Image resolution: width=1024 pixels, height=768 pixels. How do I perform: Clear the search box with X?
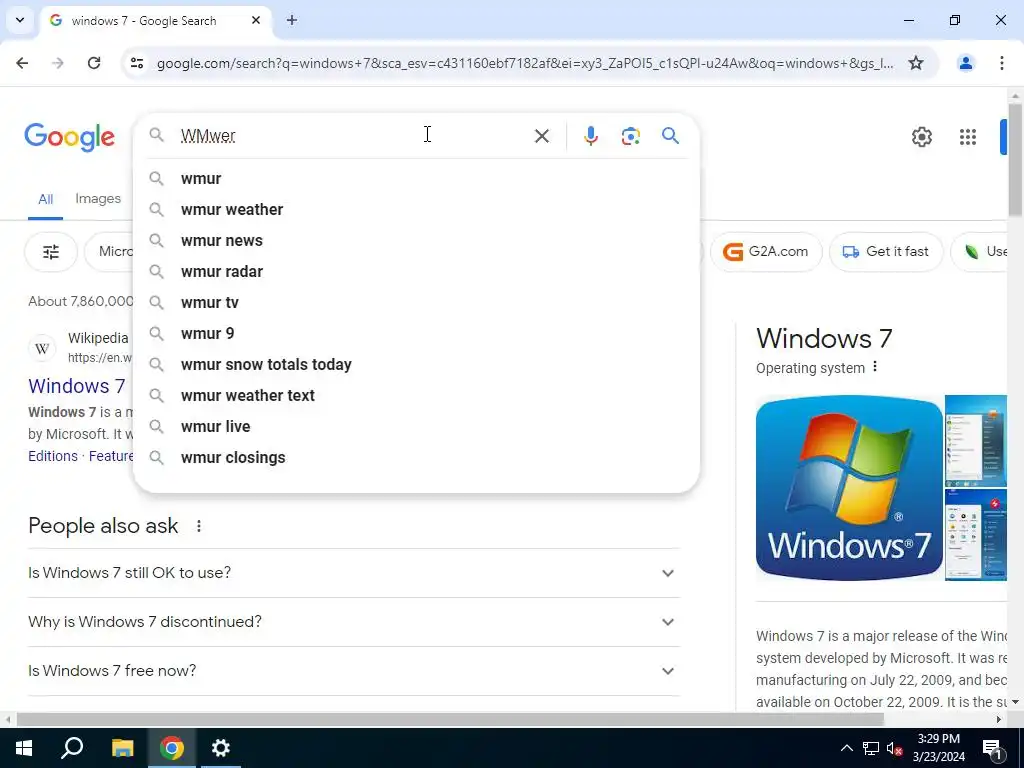[x=541, y=136]
